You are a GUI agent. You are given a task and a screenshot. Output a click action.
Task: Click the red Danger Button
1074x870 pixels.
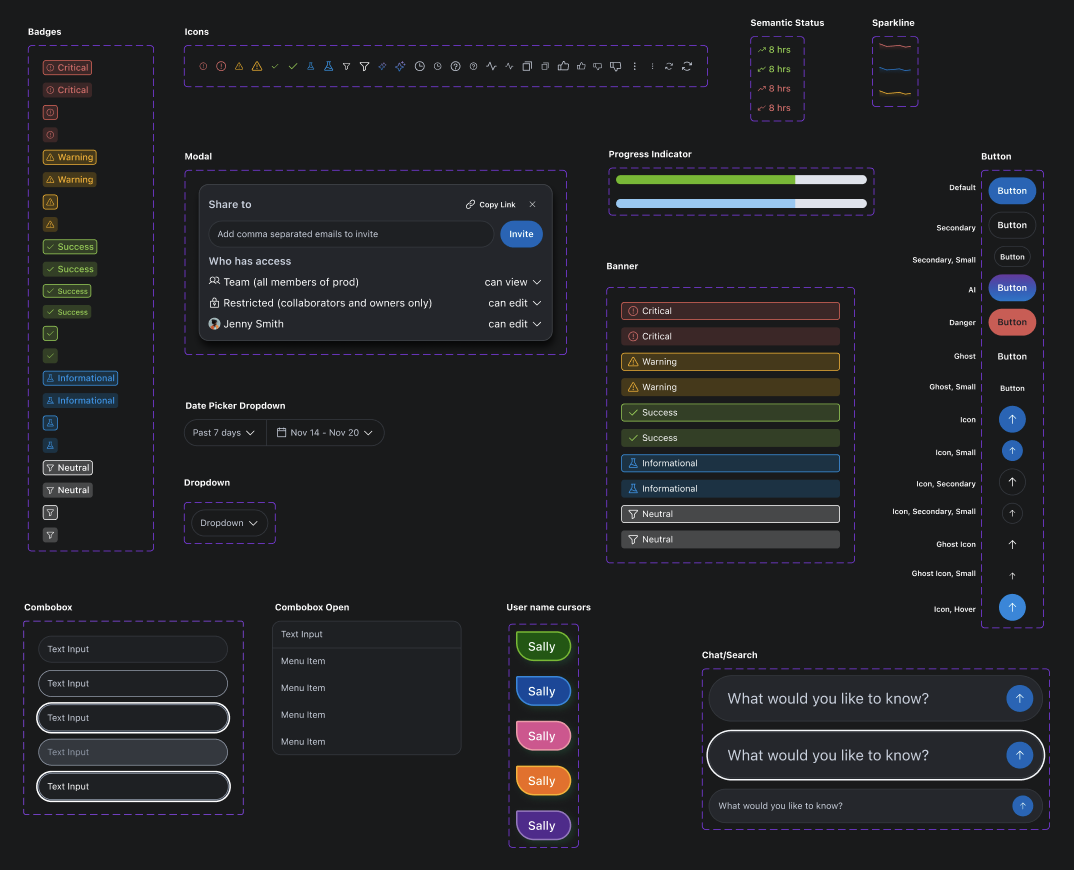point(1012,322)
